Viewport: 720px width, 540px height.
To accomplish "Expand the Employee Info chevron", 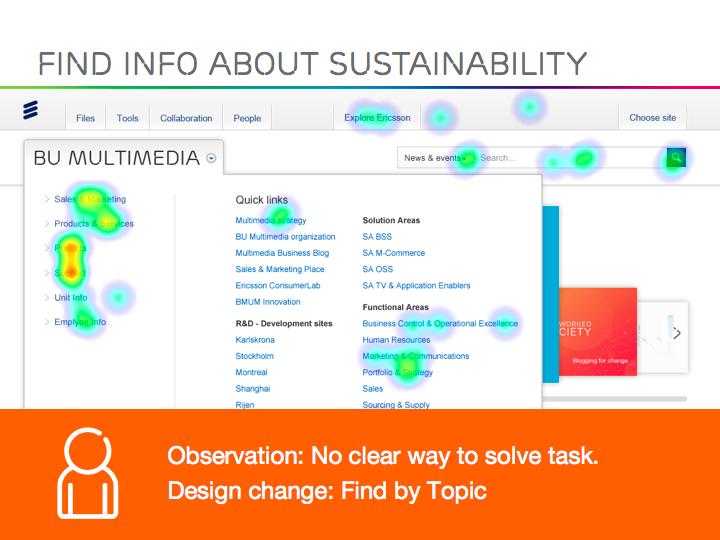I will click(x=47, y=322).
